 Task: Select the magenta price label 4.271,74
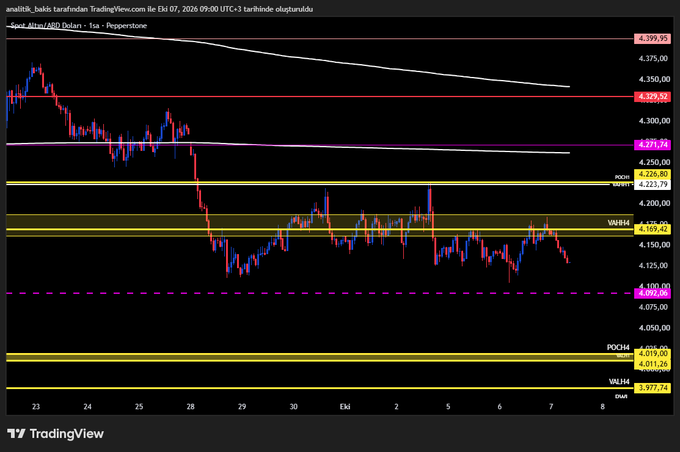tap(653, 145)
